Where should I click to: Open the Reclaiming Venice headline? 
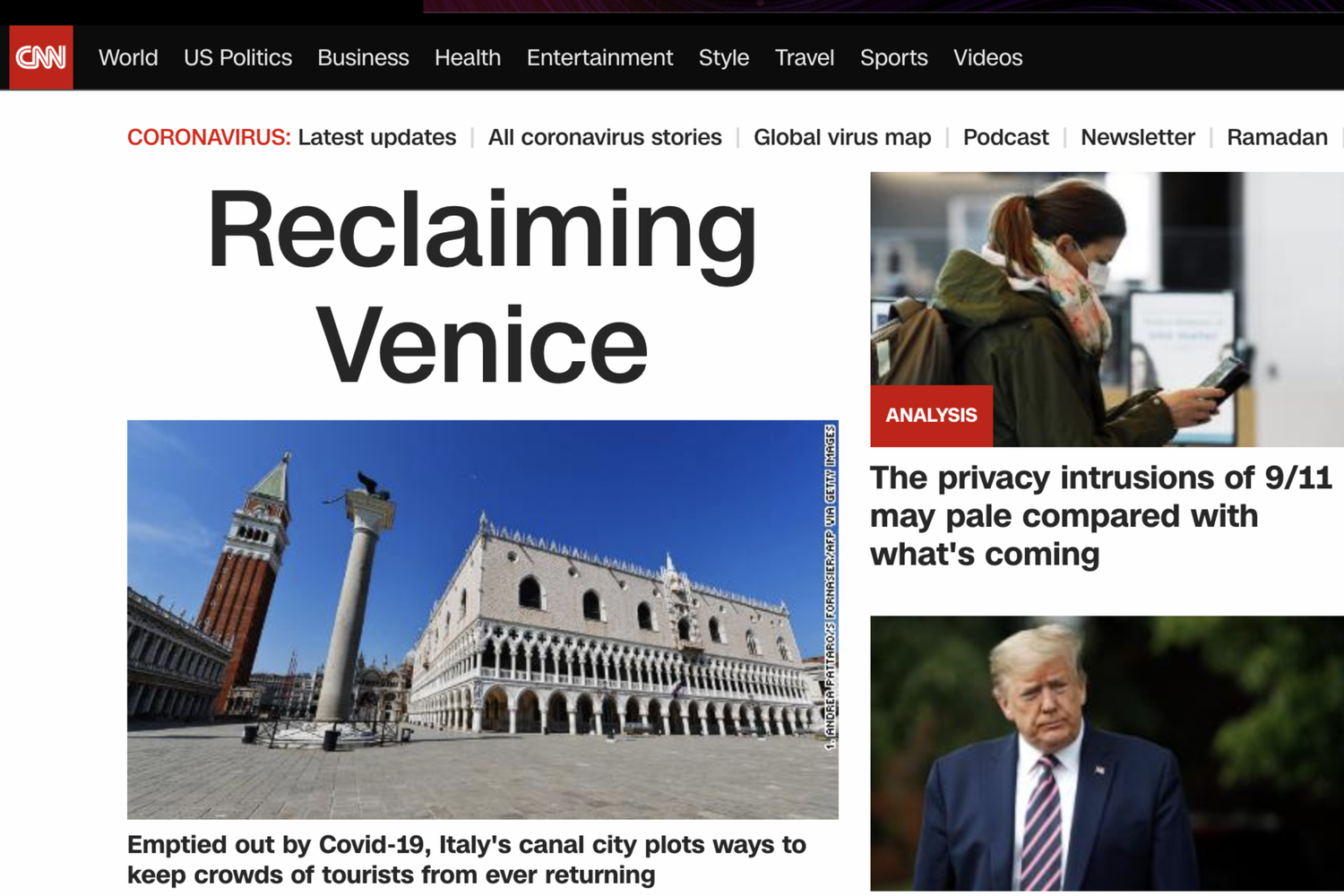coord(482,285)
